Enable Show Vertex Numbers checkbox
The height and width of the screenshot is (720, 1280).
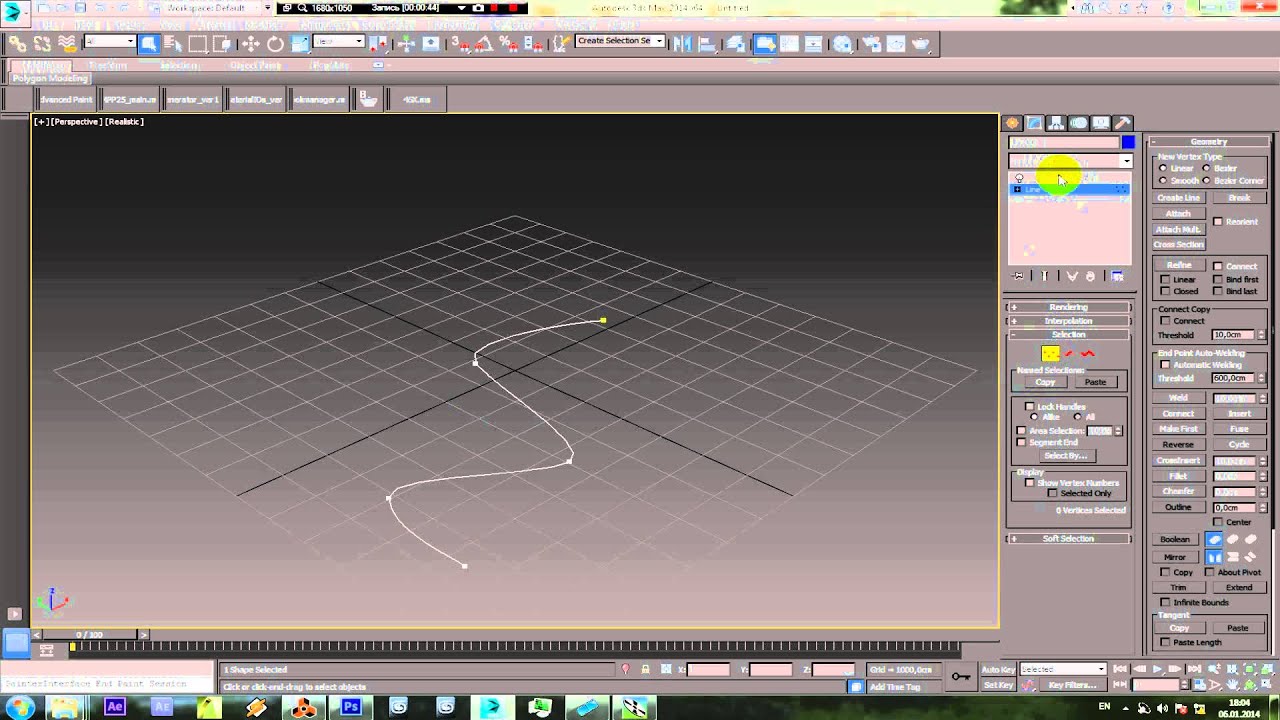(x=1030, y=482)
